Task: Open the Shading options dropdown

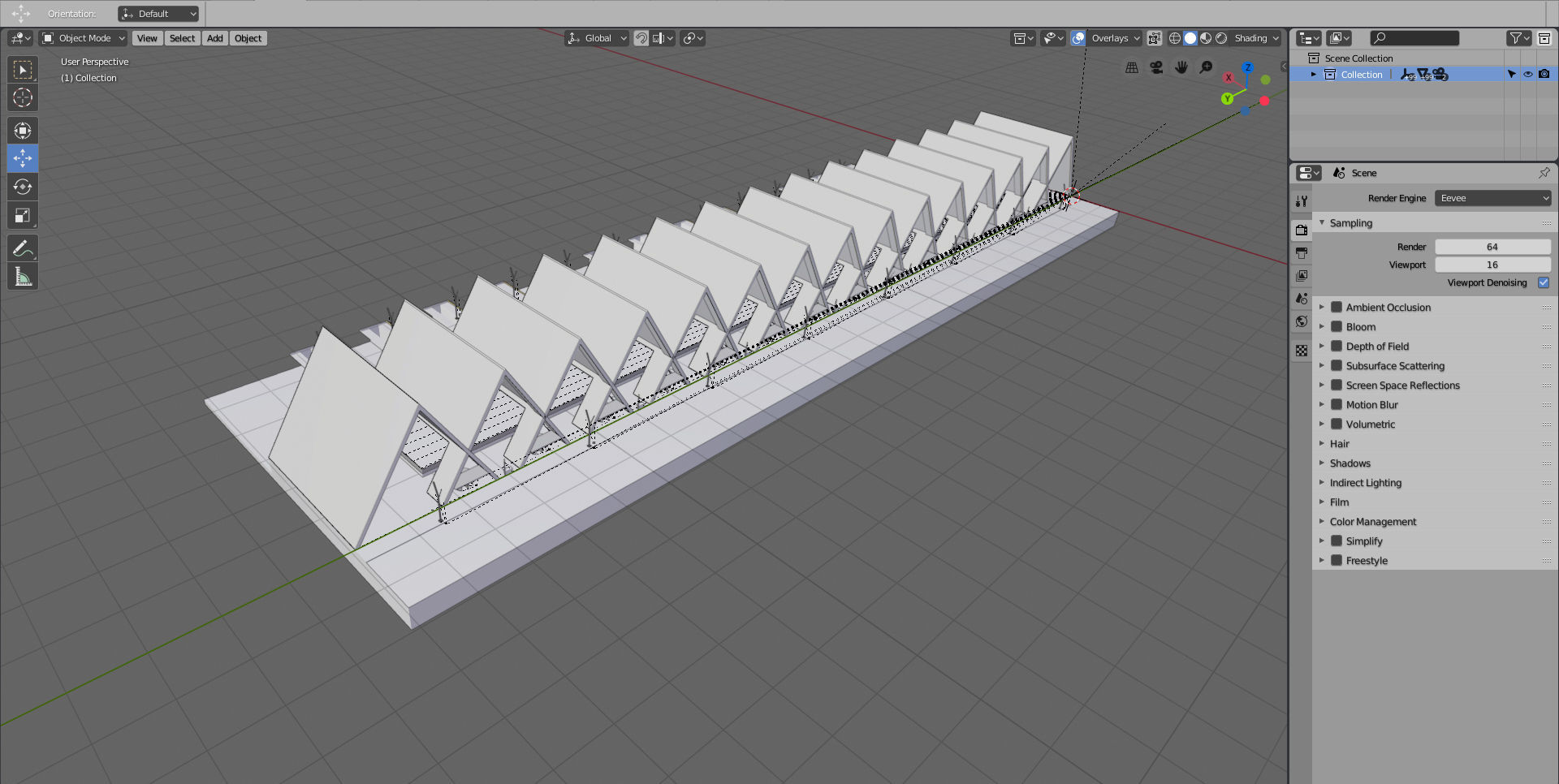Action: click(x=1256, y=38)
